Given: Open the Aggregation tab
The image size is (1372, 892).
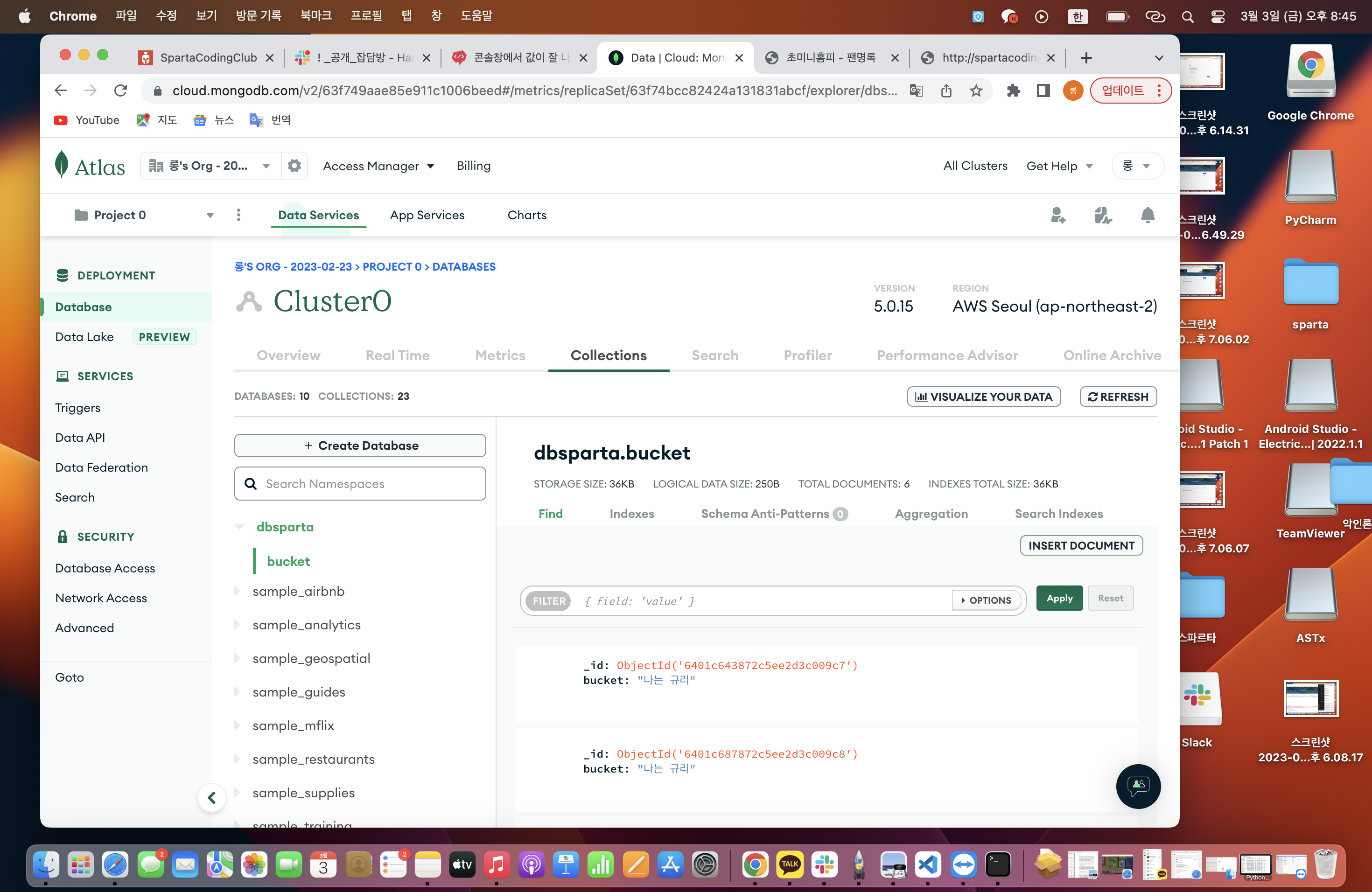Looking at the screenshot, I should pos(931,514).
